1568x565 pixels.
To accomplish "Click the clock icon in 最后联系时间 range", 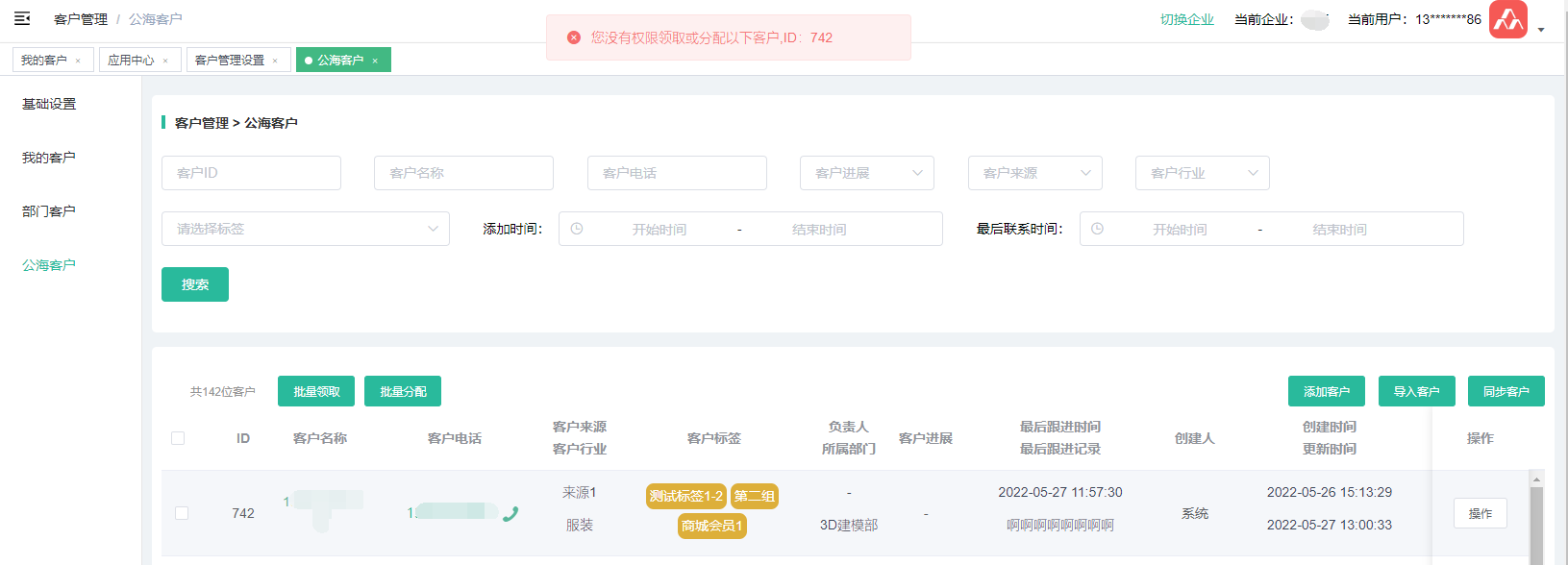I will (x=1097, y=229).
